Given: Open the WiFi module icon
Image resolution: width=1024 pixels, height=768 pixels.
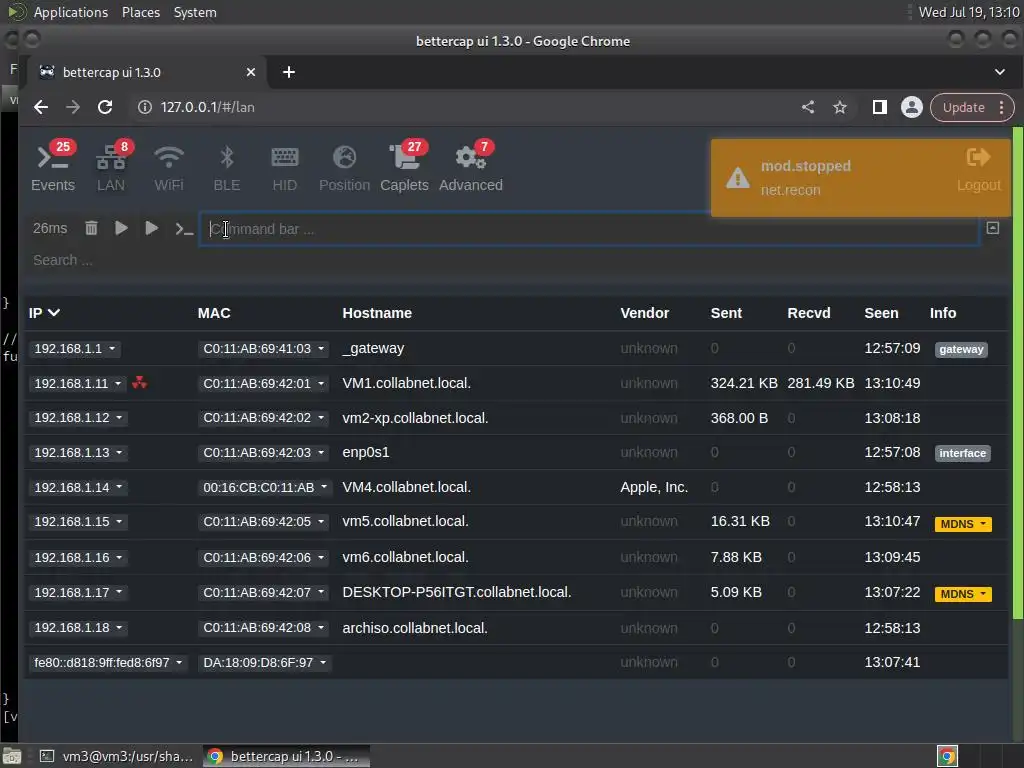Looking at the screenshot, I should tap(168, 157).
